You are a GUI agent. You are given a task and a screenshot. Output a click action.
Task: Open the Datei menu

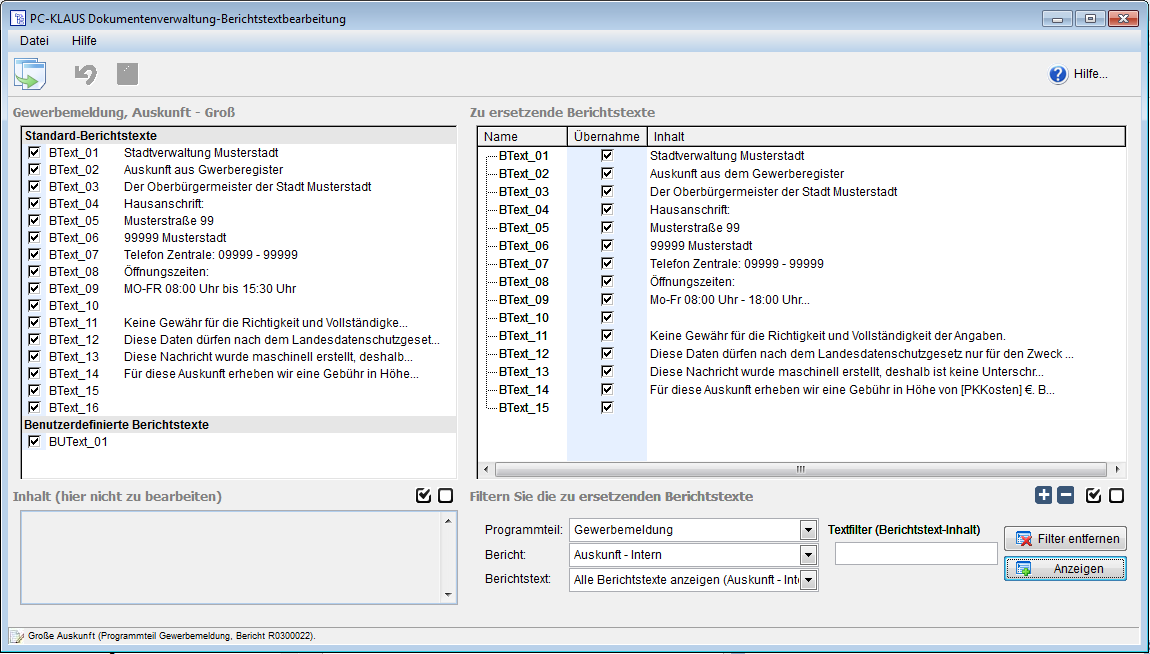pos(34,41)
